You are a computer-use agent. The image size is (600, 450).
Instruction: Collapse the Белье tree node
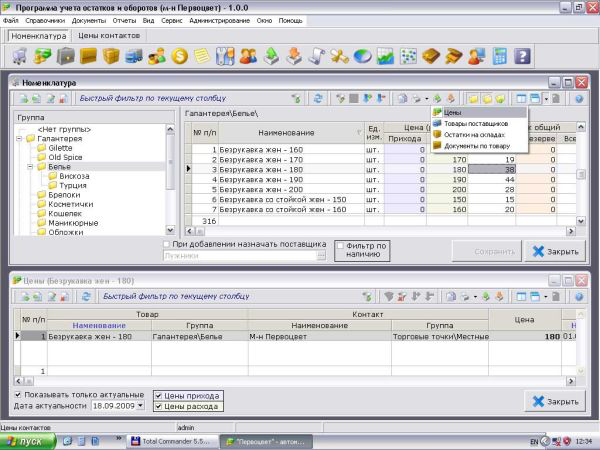tap(31, 167)
